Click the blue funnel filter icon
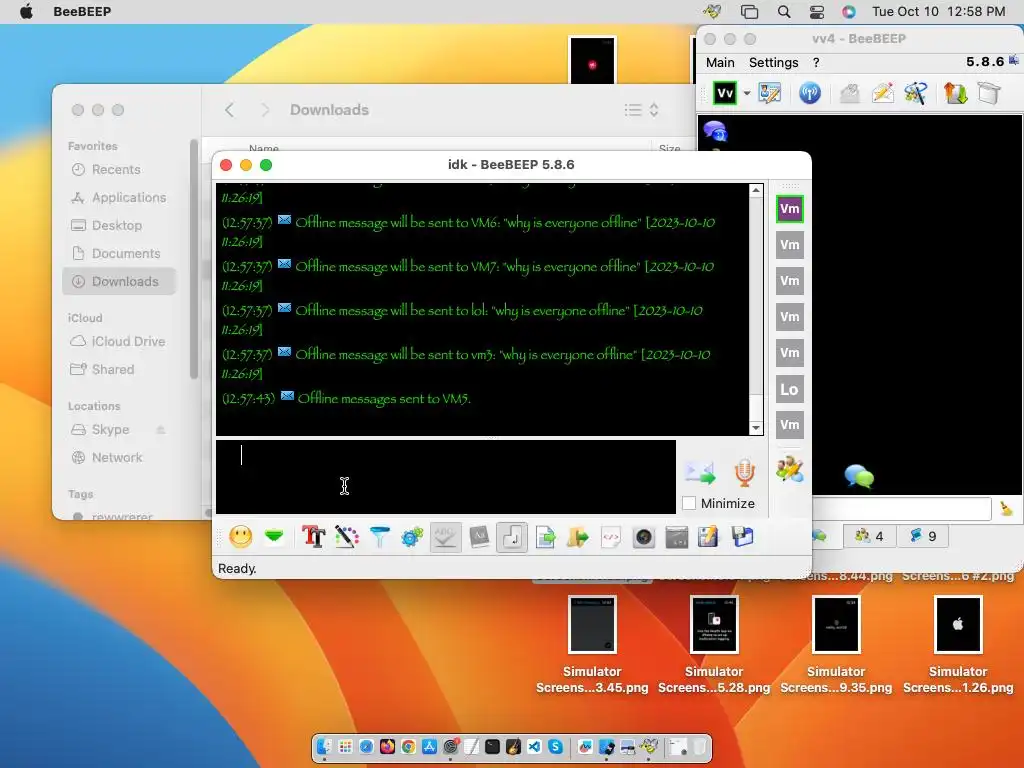Viewport: 1024px width, 768px height. click(379, 537)
